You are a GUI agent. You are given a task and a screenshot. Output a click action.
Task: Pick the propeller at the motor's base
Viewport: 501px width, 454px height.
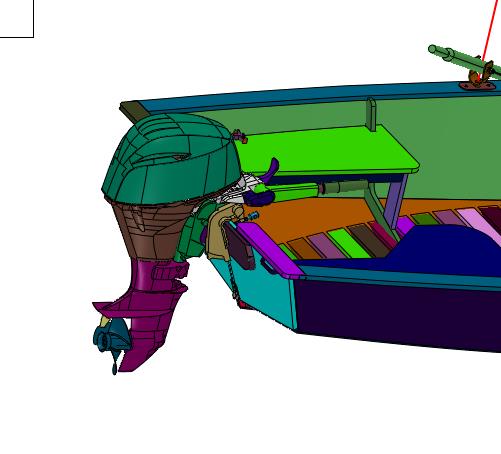tap(112, 342)
